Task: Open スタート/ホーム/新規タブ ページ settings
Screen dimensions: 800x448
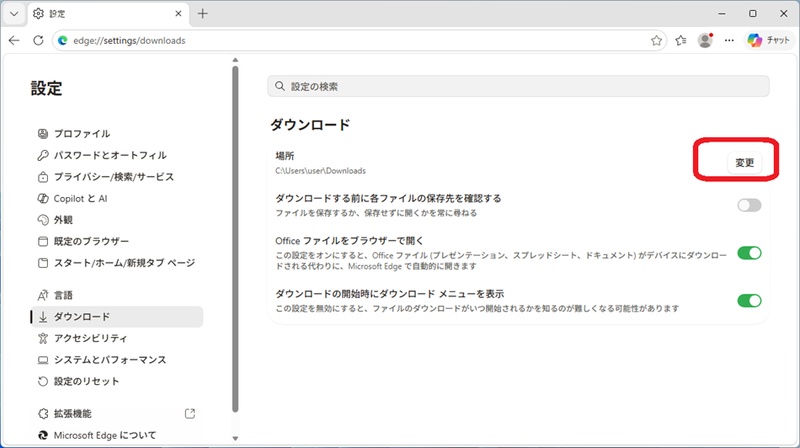Action: pyautogui.click(x=117, y=263)
